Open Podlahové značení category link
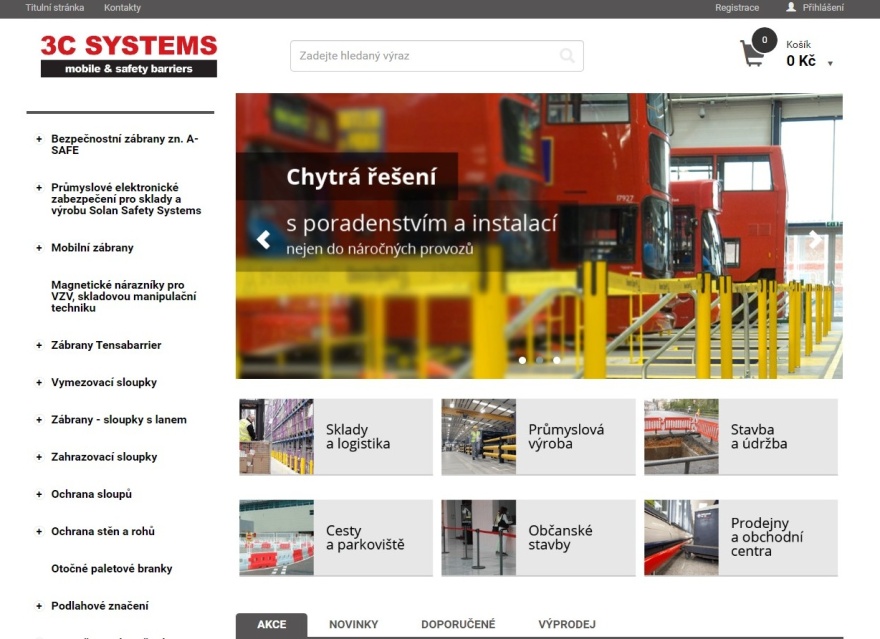The height and width of the screenshot is (639, 880). [100, 606]
